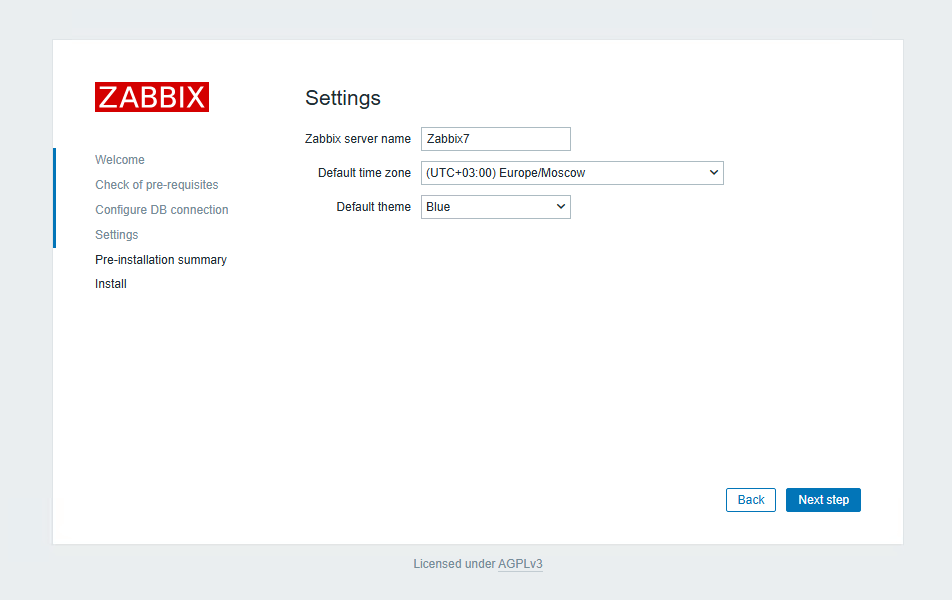Screen dimensions: 952x600
Task: Select Pre-installation summary step
Action: click(x=161, y=259)
